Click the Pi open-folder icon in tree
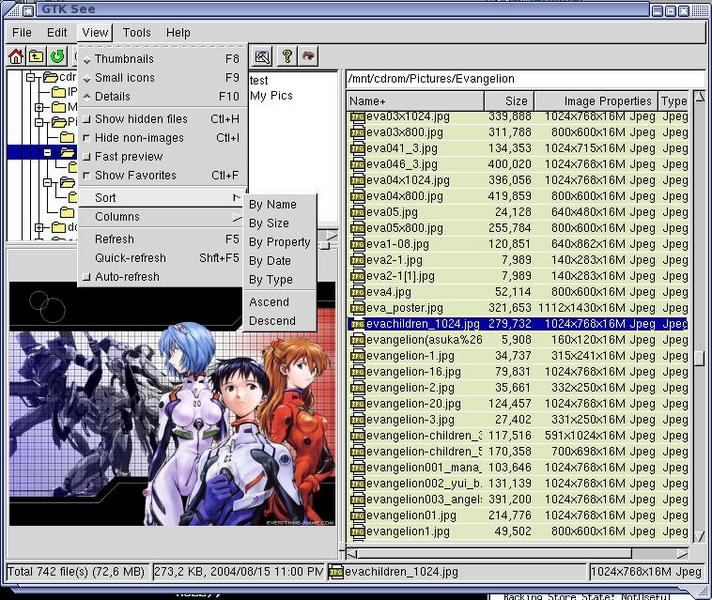This screenshot has width=712, height=600. click(59, 122)
